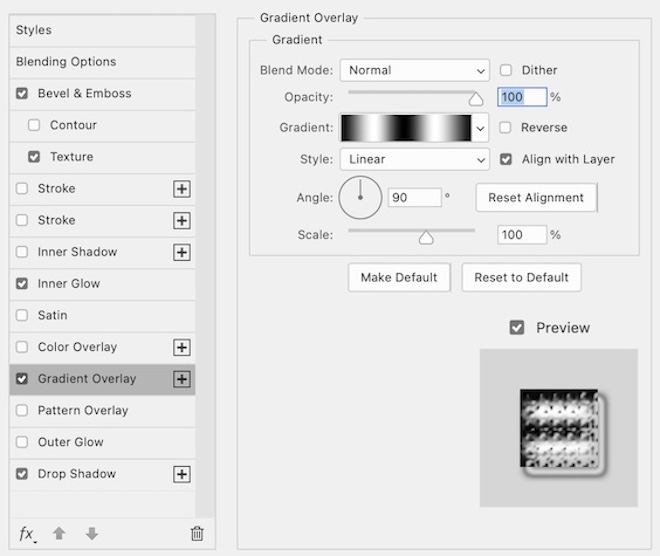Toggle the Reverse gradient checkbox
The height and width of the screenshot is (556, 660).
[x=506, y=128]
